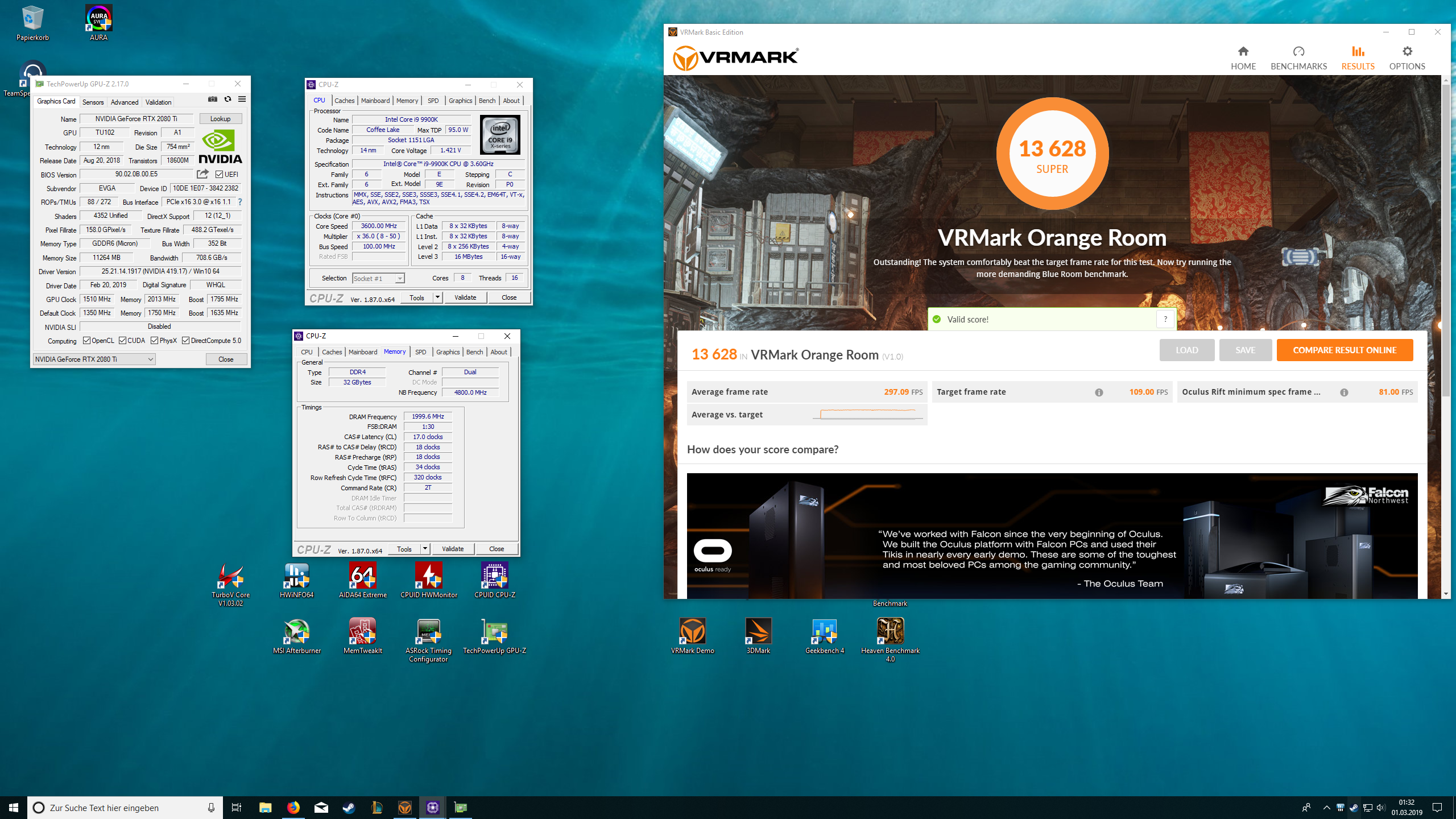Open MemTweakIt desktop shortcut
The image size is (1456, 819).
point(362,636)
